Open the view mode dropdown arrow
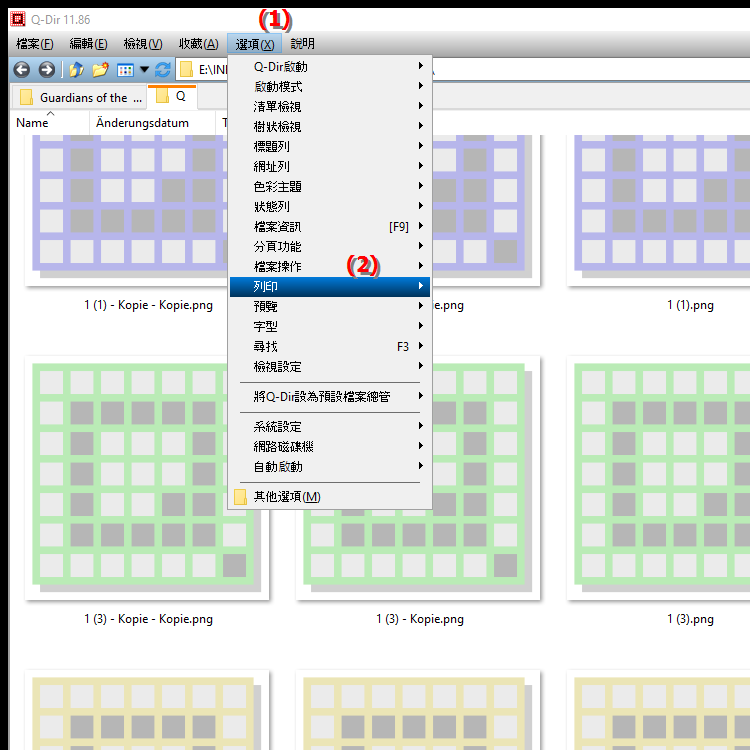The image size is (750, 750). tap(144, 70)
